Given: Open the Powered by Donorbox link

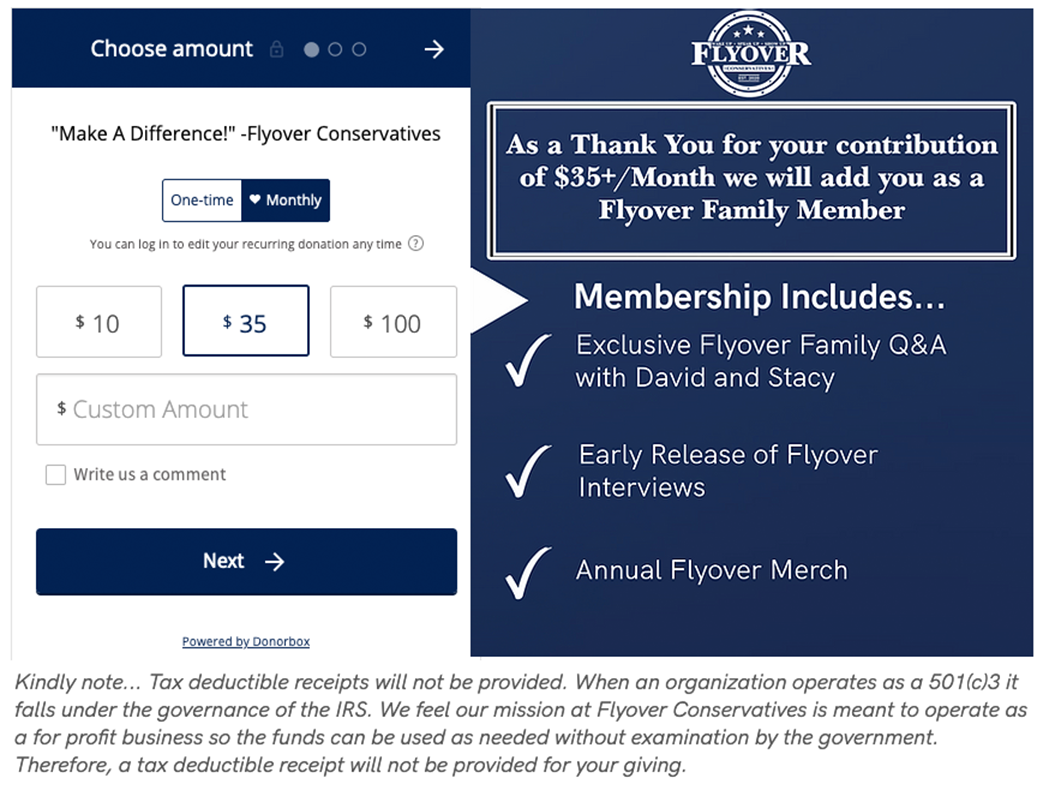Looking at the screenshot, I should click(246, 642).
